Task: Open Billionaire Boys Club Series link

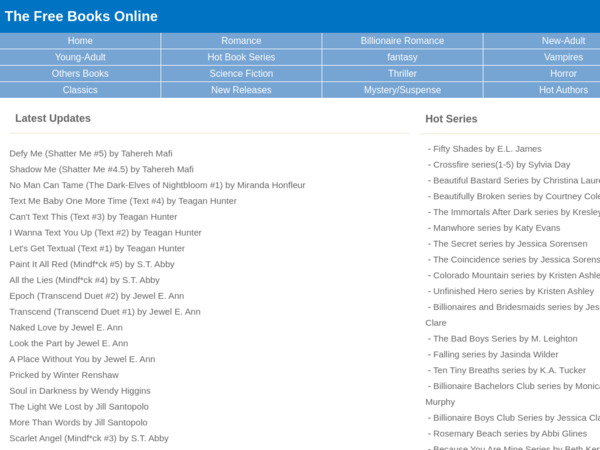Action: (516, 418)
